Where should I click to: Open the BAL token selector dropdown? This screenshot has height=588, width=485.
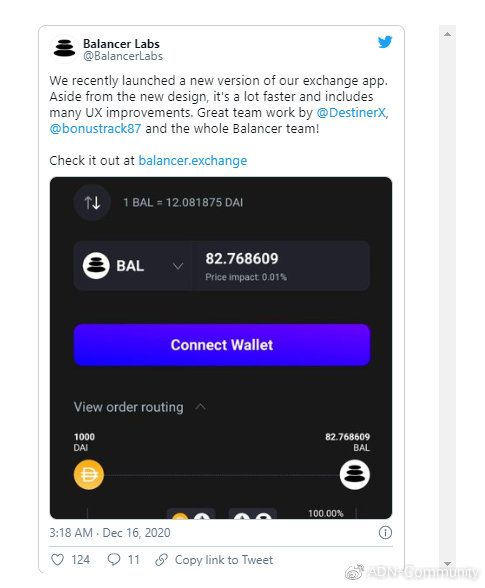click(133, 266)
